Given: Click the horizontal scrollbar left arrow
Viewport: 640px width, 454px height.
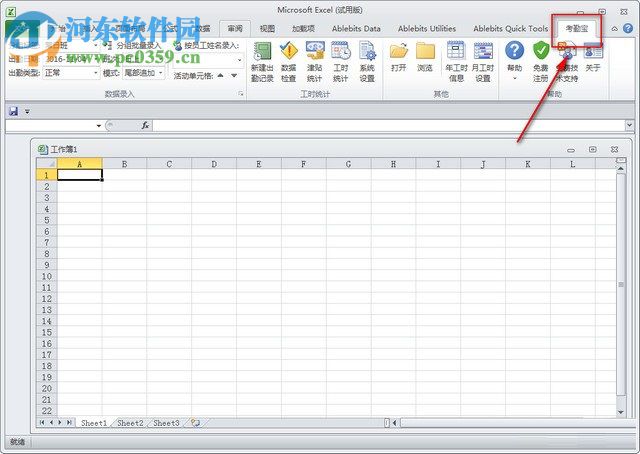Looking at the screenshot, I should (x=395, y=423).
